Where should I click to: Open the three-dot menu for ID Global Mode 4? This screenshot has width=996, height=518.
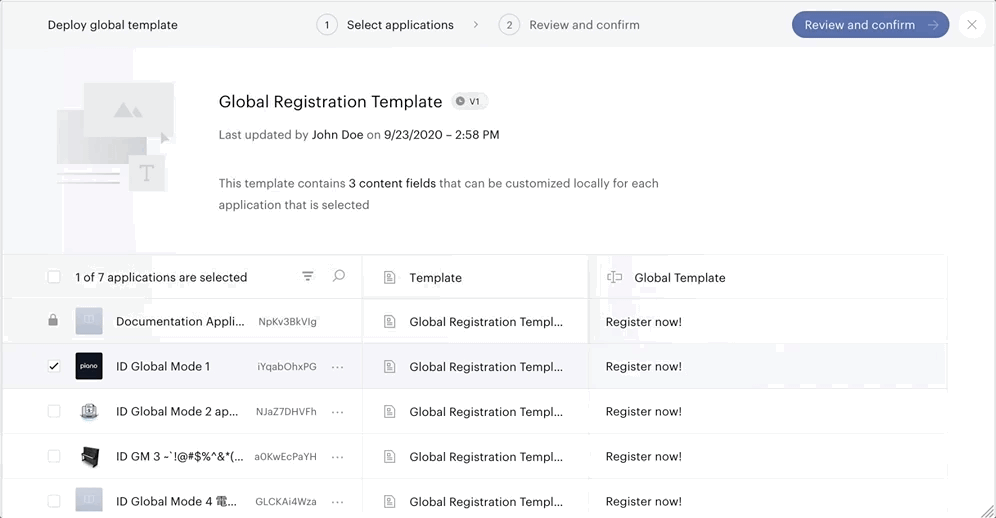tap(337, 502)
